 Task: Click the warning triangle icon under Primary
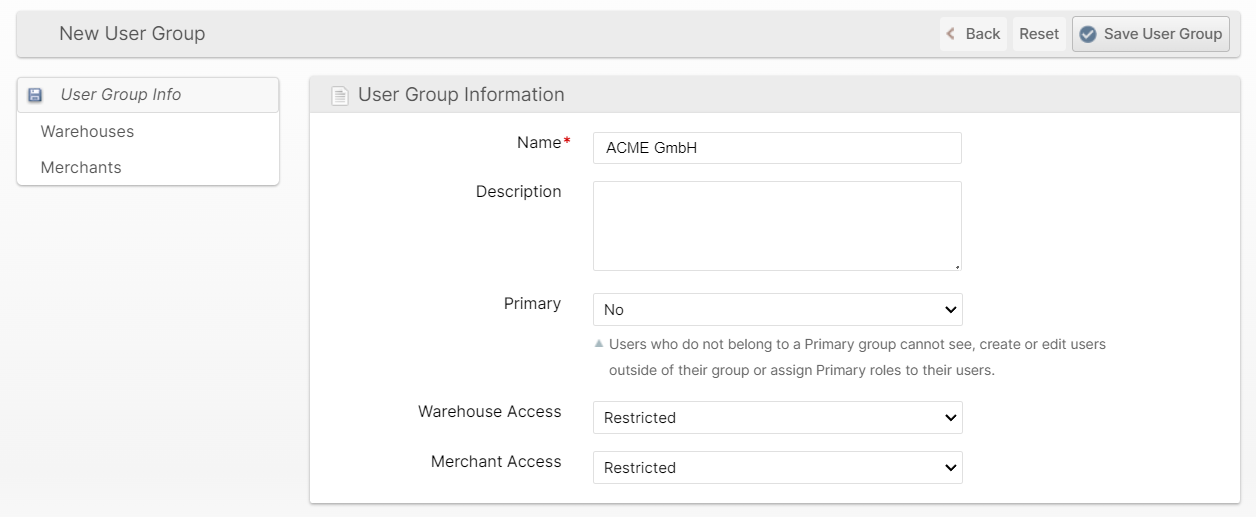tap(599, 343)
